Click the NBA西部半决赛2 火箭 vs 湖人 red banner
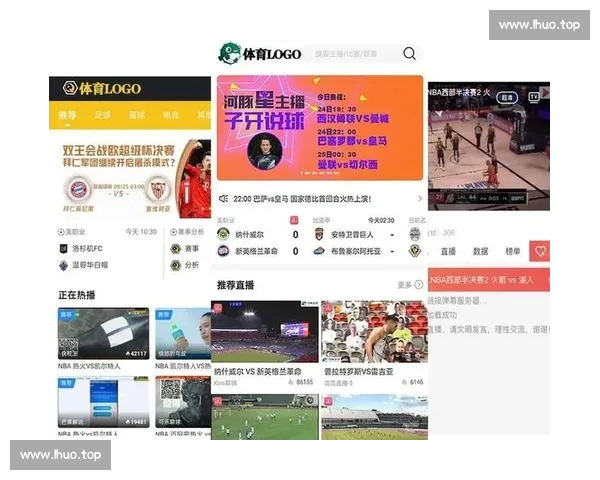This screenshot has height=480, width=600. click(489, 280)
